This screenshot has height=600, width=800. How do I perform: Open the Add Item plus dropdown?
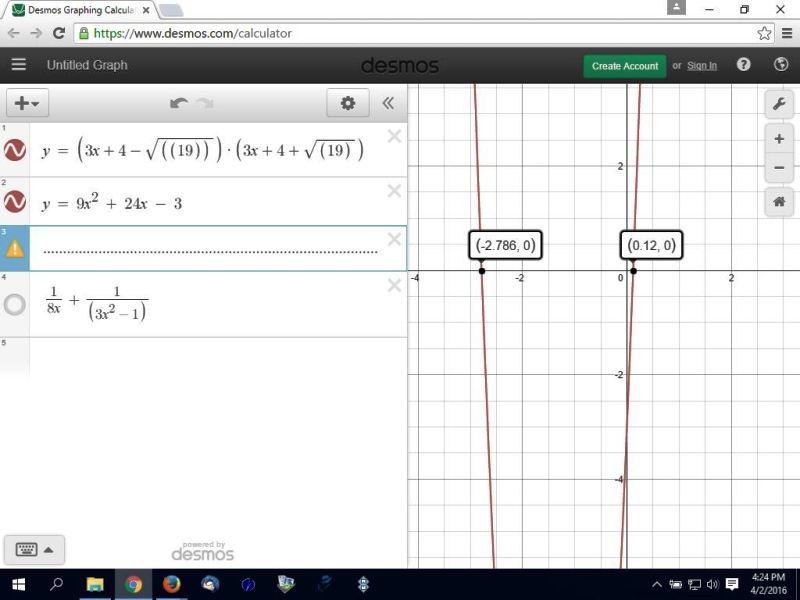coord(27,103)
